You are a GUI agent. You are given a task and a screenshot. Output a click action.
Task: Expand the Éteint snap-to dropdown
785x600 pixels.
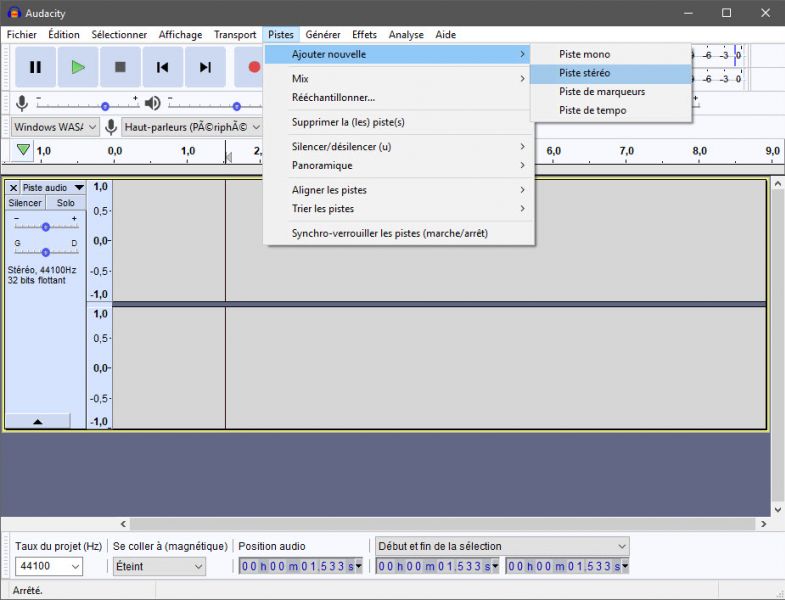(x=158, y=566)
